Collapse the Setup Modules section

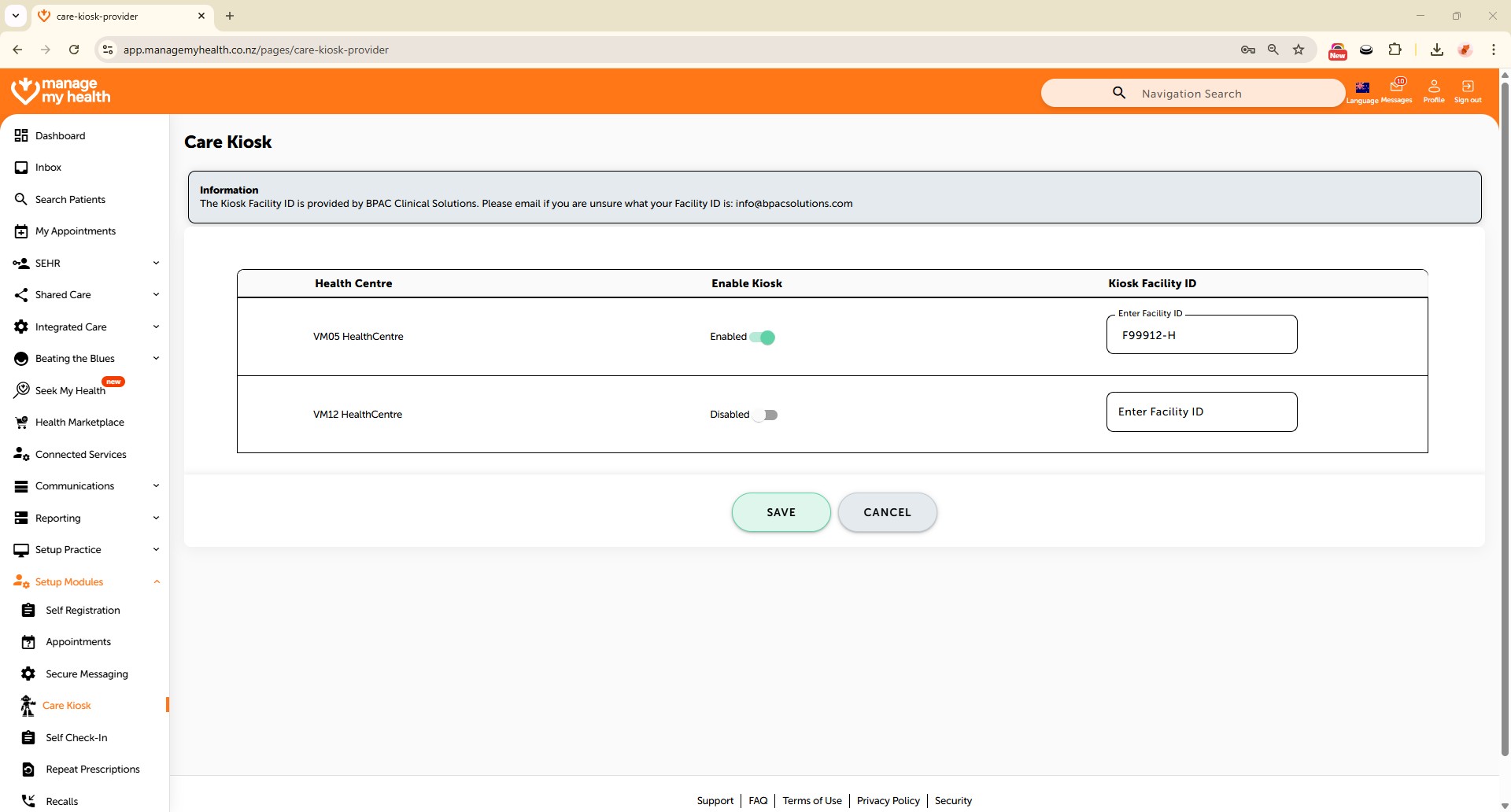pos(156,582)
